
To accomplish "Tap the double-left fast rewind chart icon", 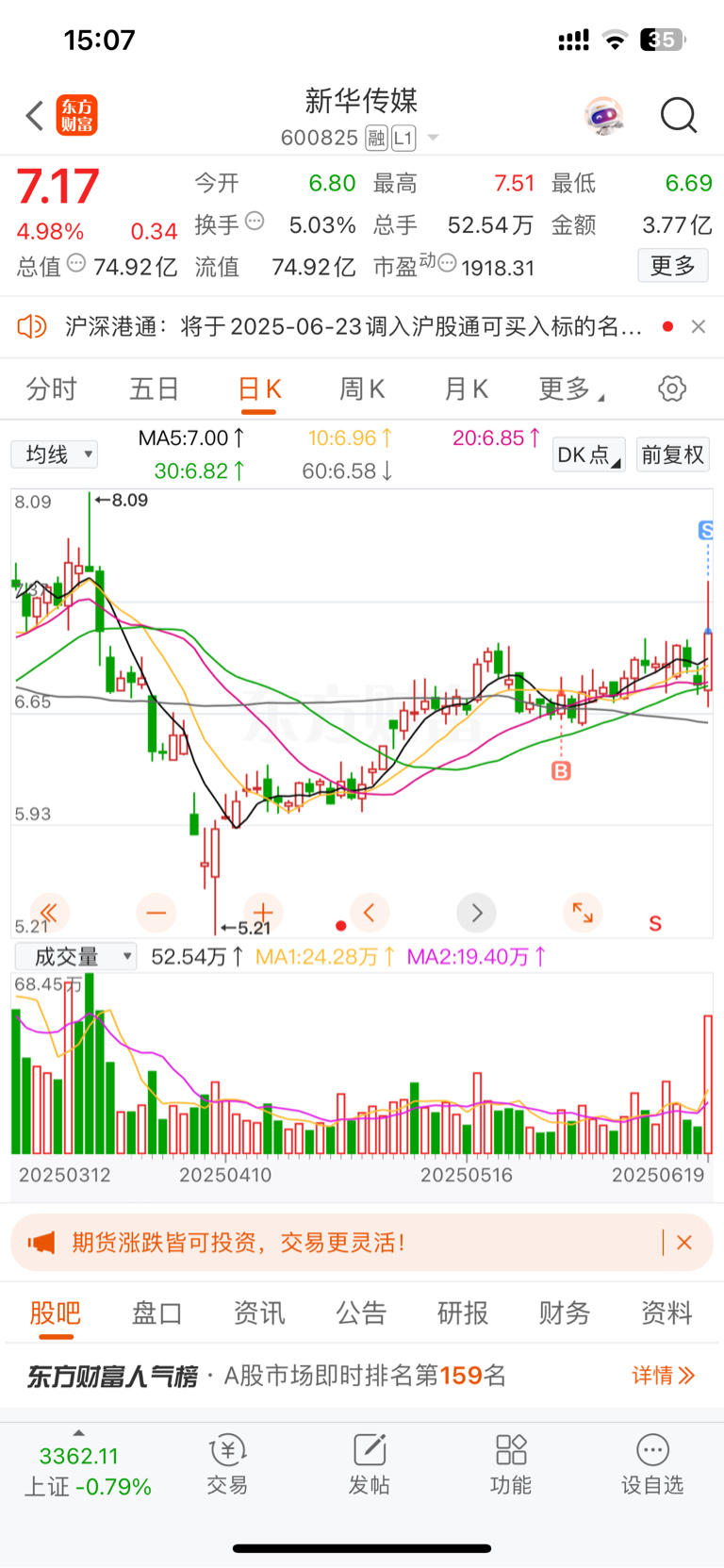I will tap(49, 913).
